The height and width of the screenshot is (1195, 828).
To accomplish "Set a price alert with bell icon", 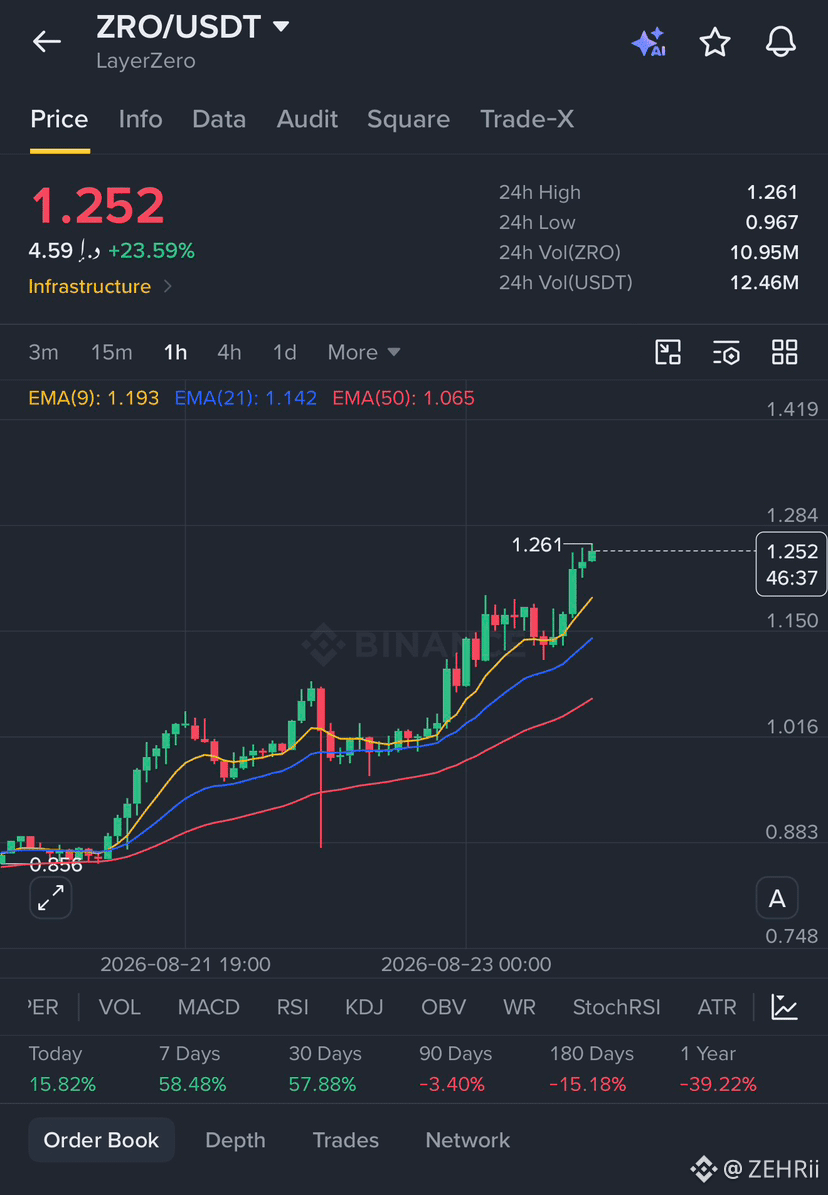I will point(781,42).
